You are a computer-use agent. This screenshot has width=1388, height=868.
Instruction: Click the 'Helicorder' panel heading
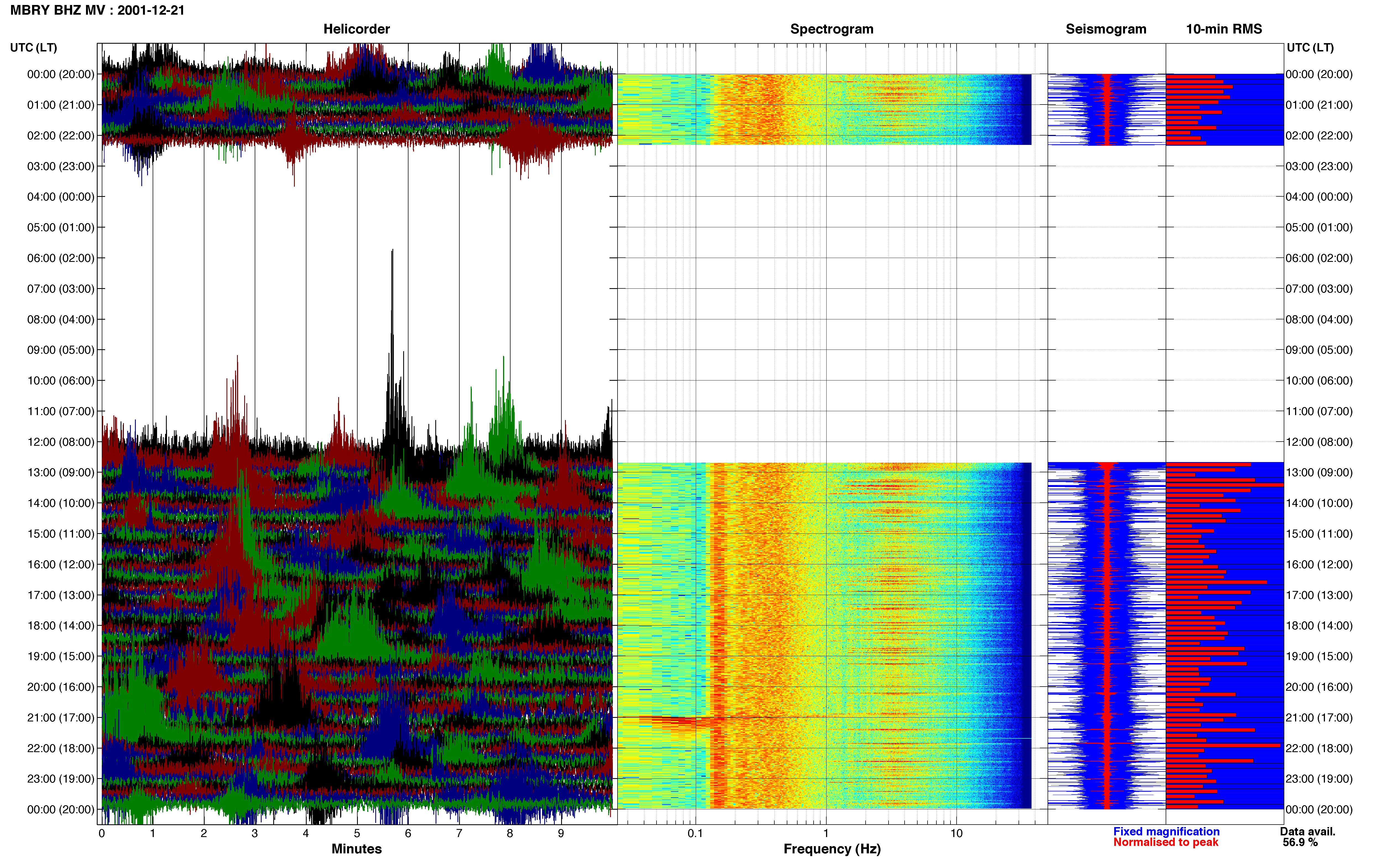[x=356, y=29]
